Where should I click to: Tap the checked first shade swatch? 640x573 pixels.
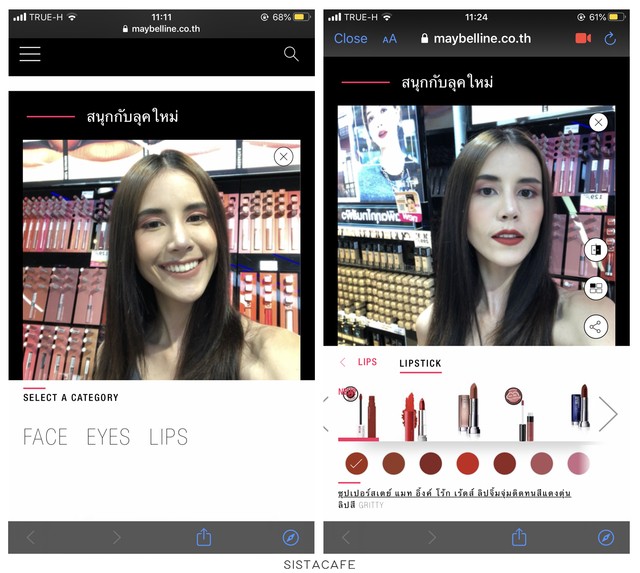pos(356,464)
